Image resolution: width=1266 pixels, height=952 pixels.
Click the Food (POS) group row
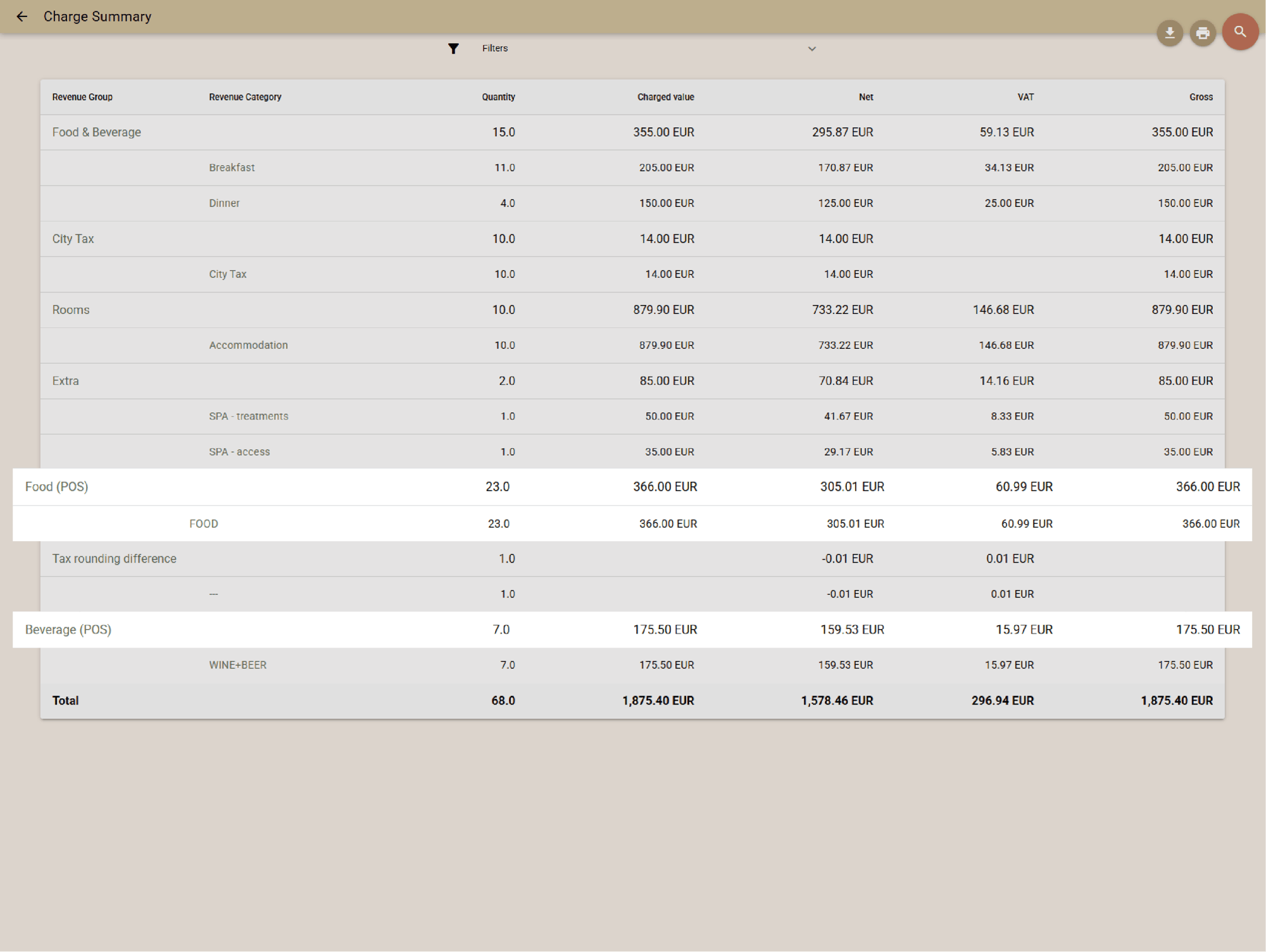tap(57, 487)
